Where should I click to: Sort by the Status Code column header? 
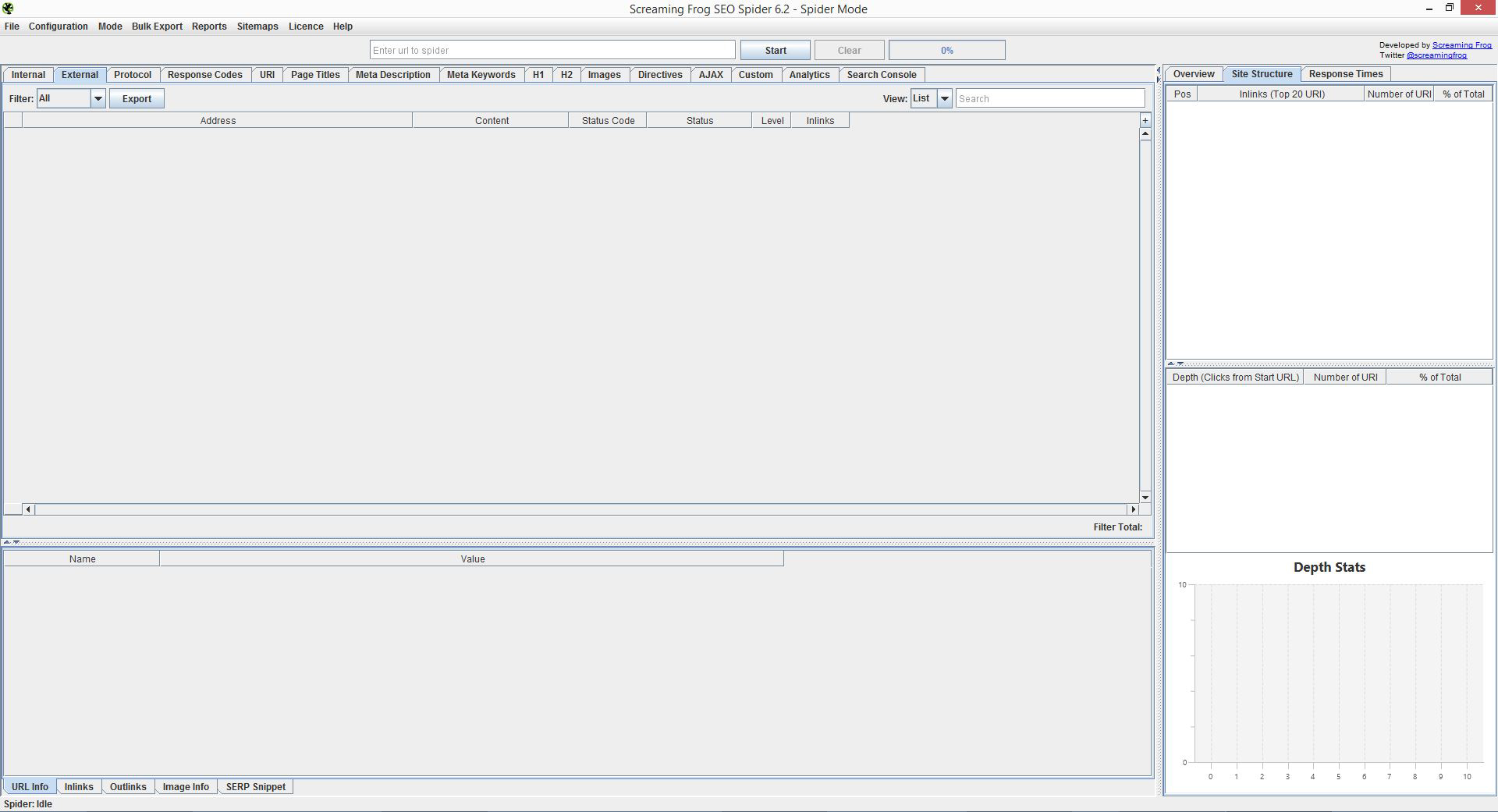608,121
